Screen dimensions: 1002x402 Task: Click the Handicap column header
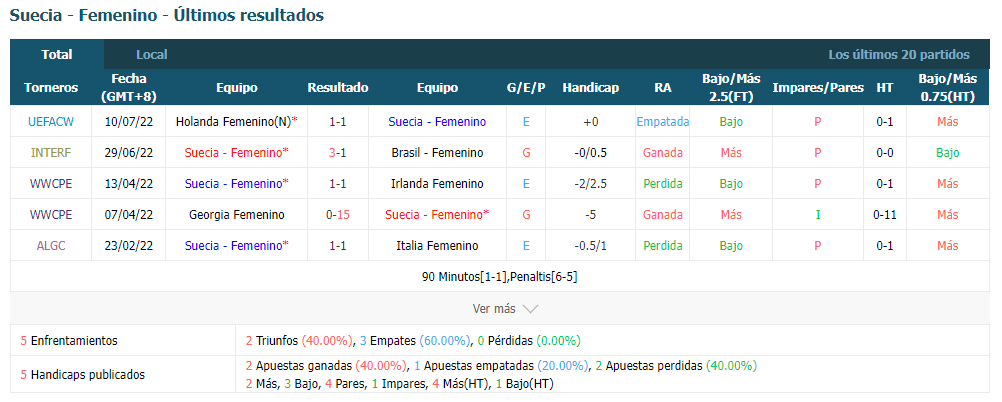pyautogui.click(x=590, y=88)
